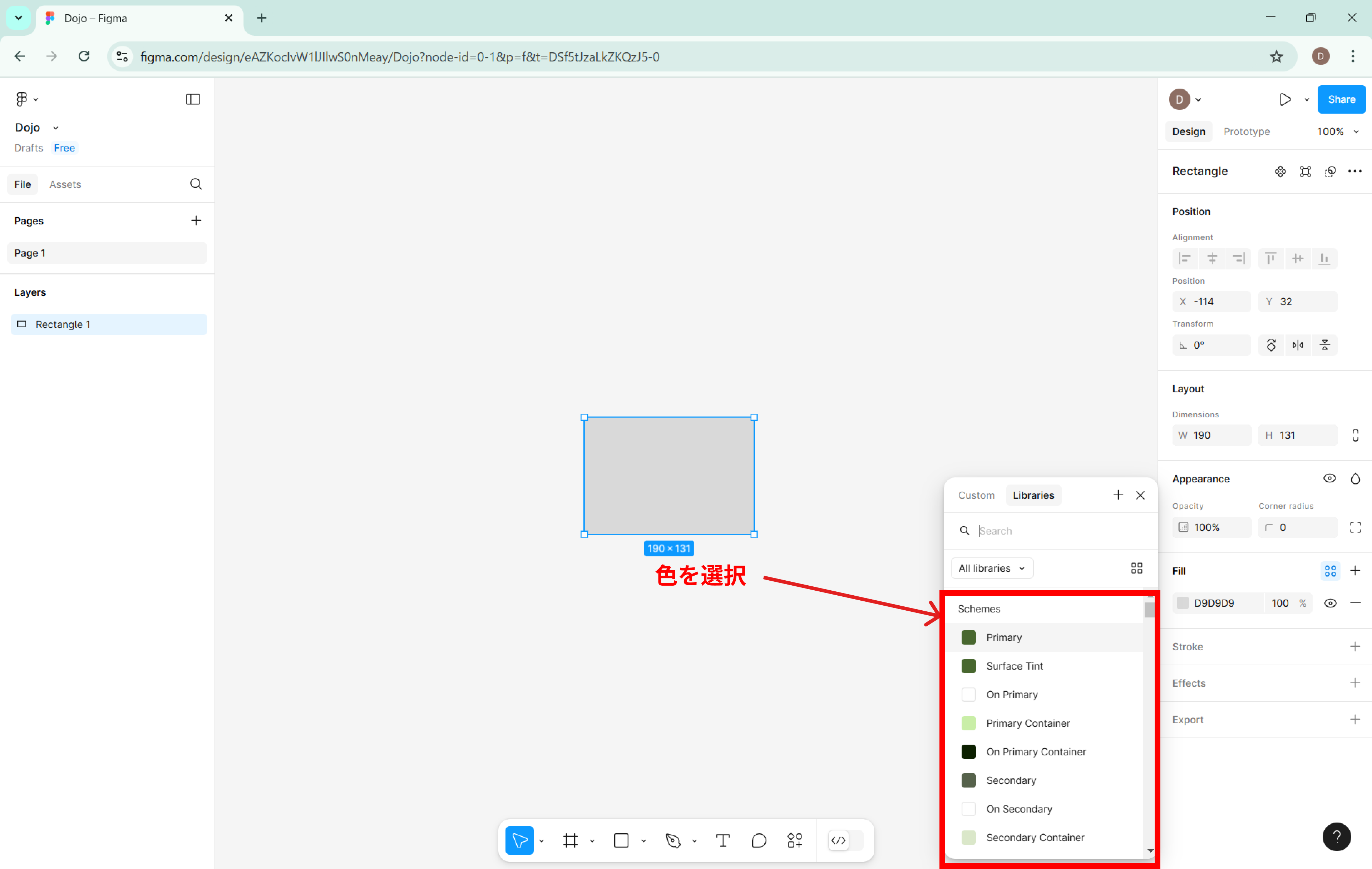Toggle fill visibility eye next to D9D9D9
Image resolution: width=1372 pixels, height=869 pixels.
pos(1331,603)
